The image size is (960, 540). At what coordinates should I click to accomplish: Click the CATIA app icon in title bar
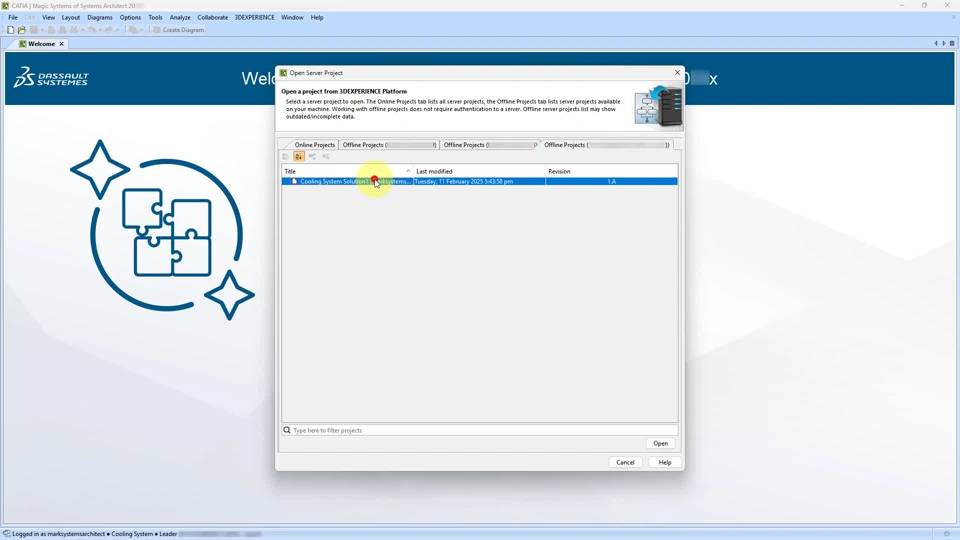(x=6, y=6)
